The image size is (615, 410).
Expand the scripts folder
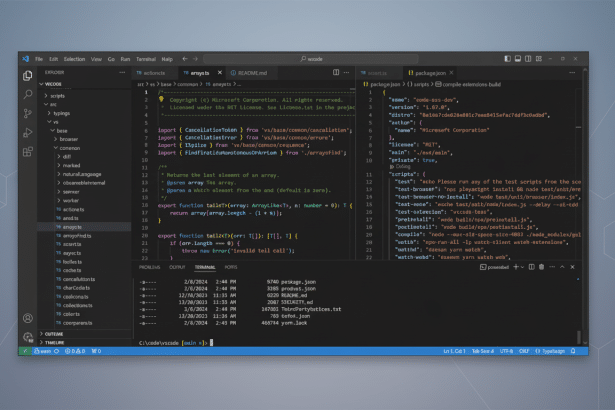pos(46,96)
